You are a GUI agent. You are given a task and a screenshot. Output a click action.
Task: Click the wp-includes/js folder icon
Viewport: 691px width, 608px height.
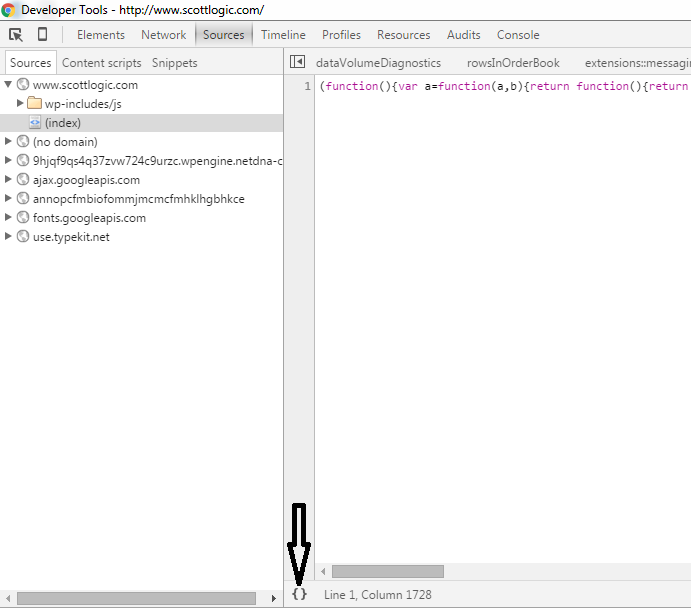click(x=34, y=104)
